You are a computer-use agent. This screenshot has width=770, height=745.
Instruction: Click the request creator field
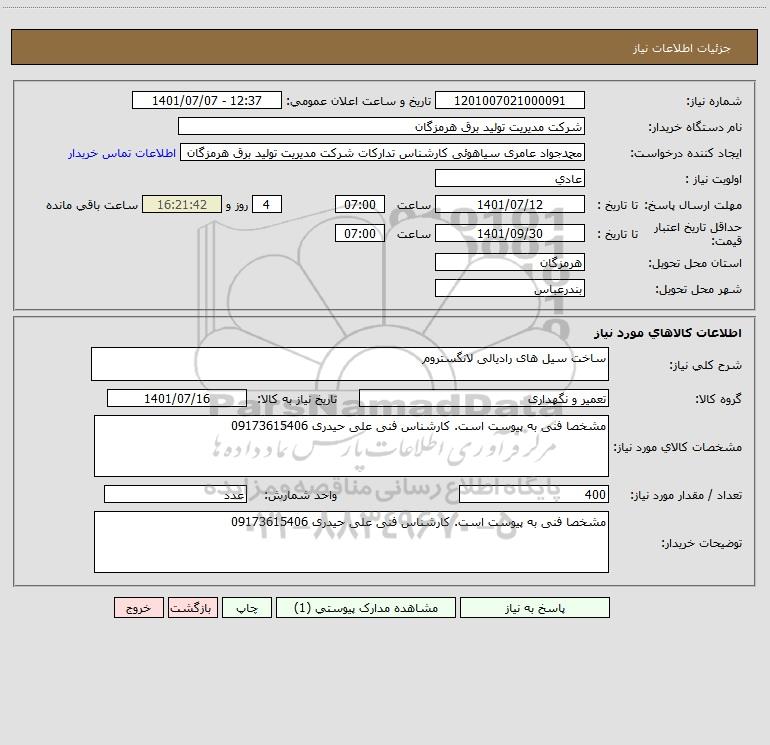383,152
